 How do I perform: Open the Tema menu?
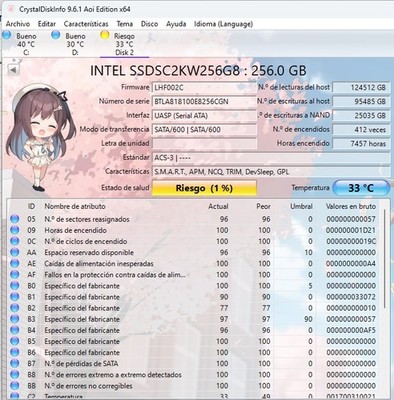125,24
